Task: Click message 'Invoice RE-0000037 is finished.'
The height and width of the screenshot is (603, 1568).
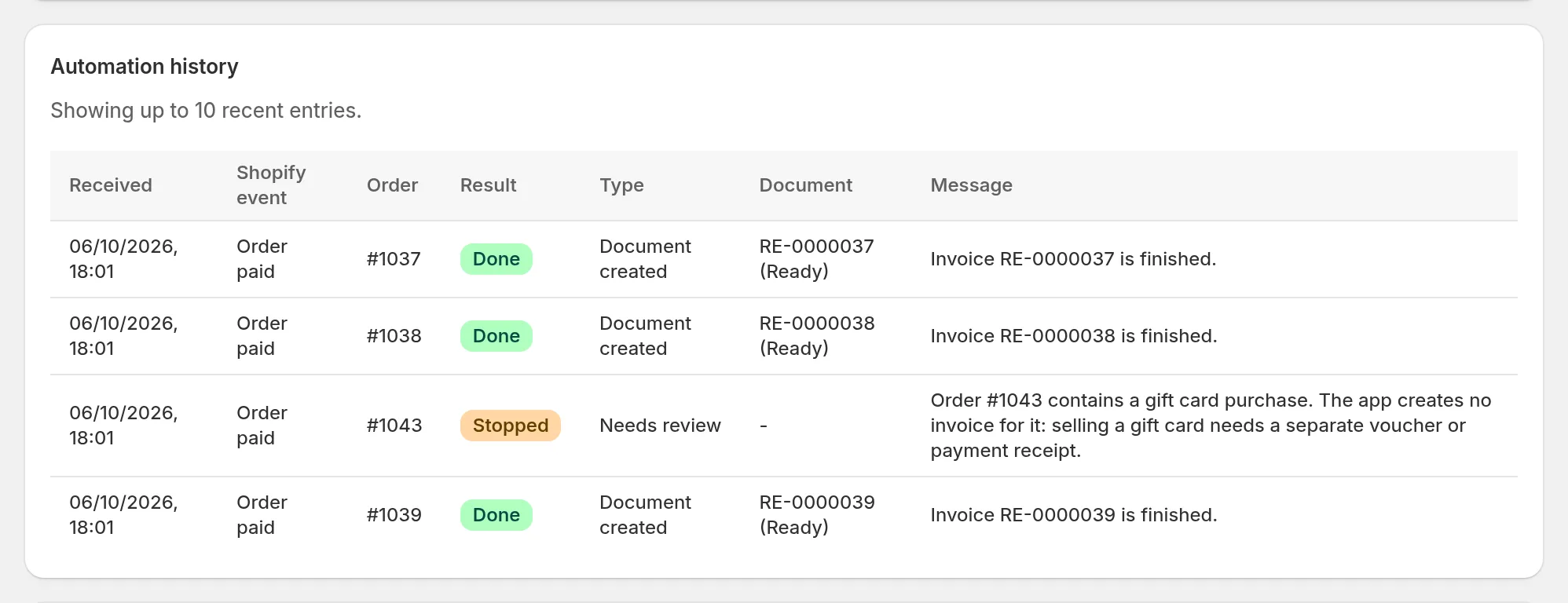Action: [1073, 259]
